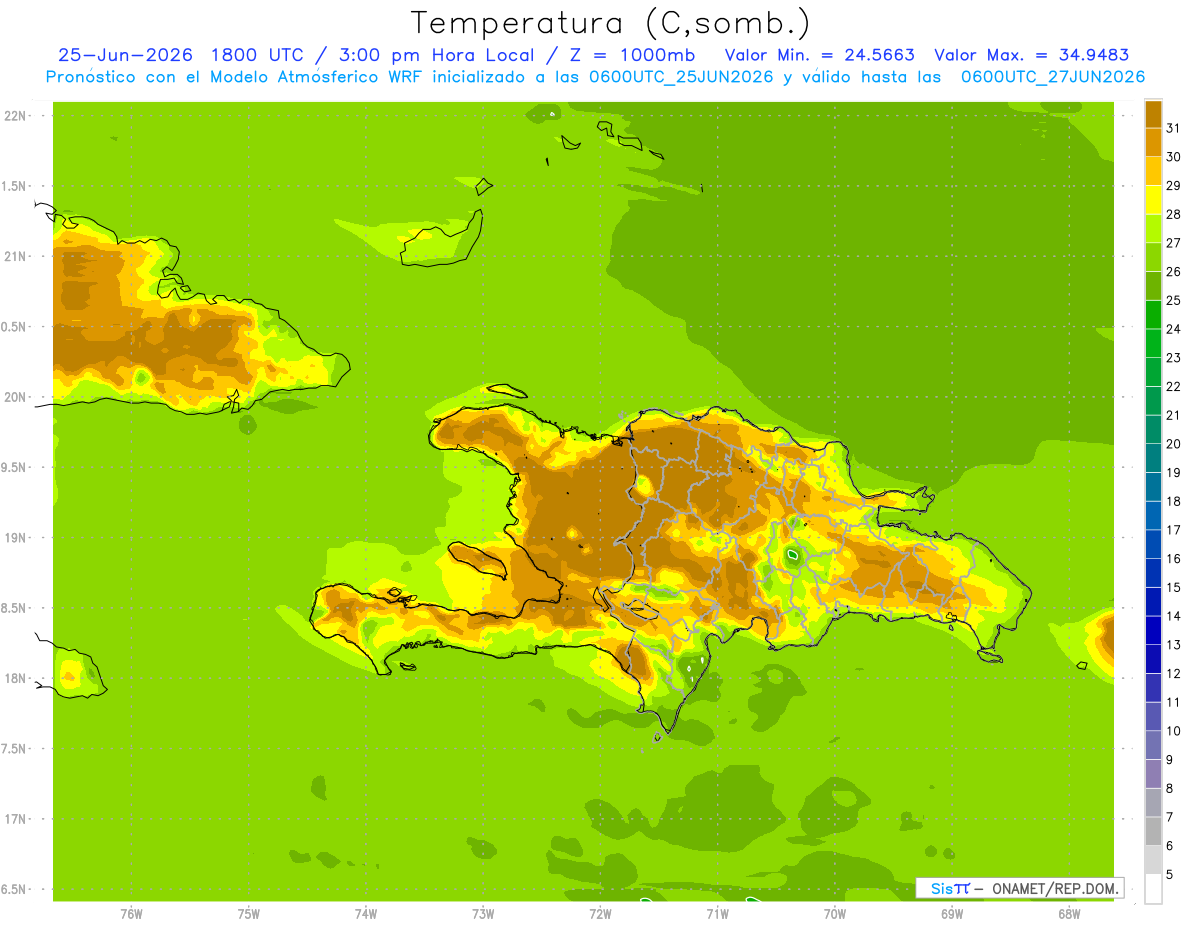Click the '76W' longitude label

[131, 913]
